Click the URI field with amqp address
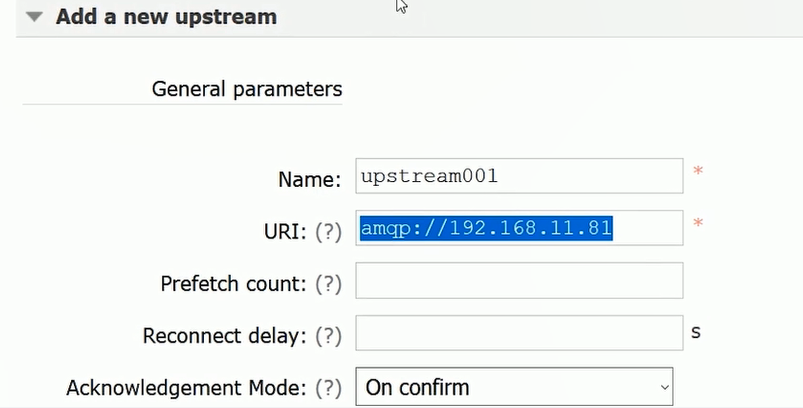The image size is (803, 408). coord(519,228)
